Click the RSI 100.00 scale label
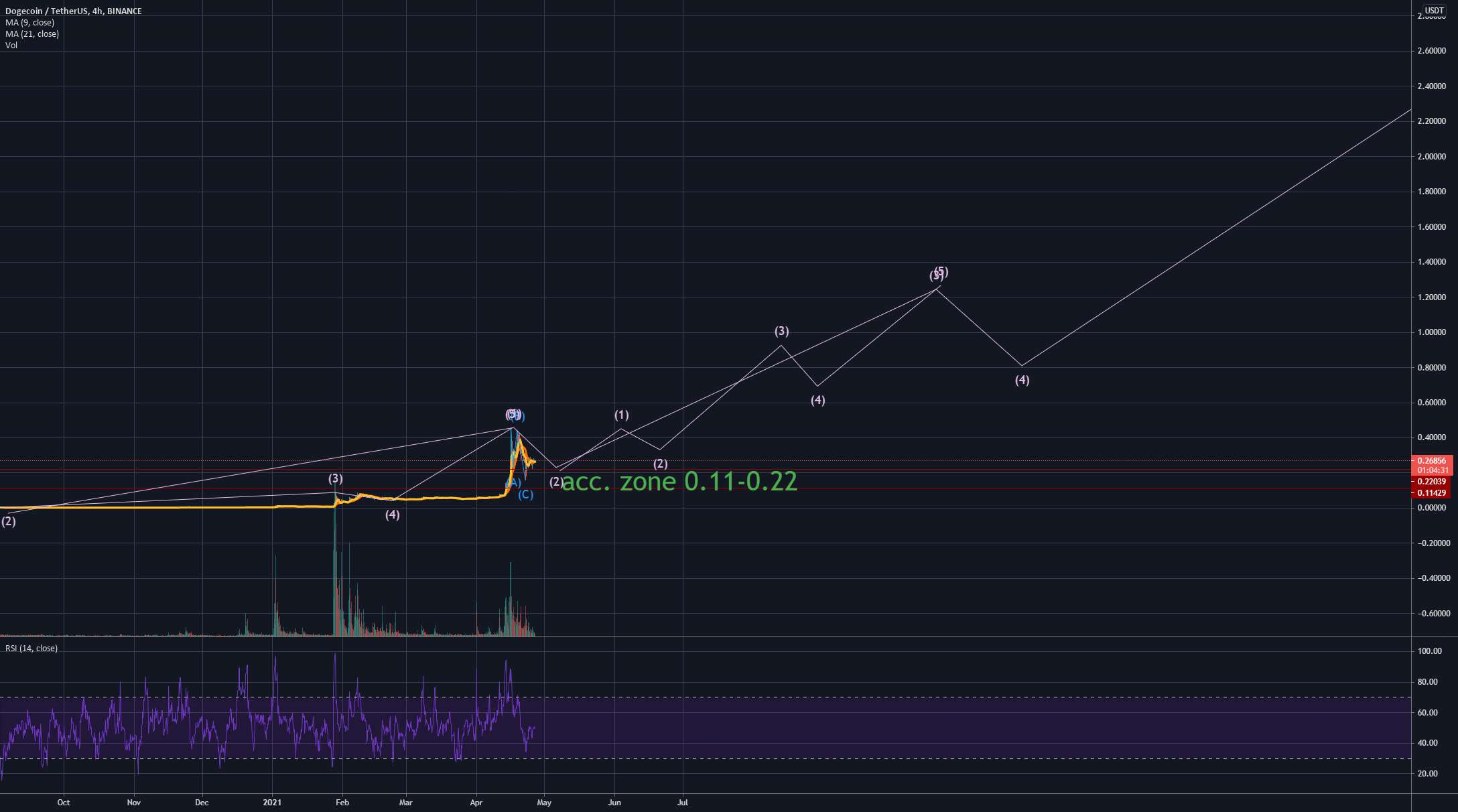Screen dimensions: 1458x812 click(x=1430, y=651)
